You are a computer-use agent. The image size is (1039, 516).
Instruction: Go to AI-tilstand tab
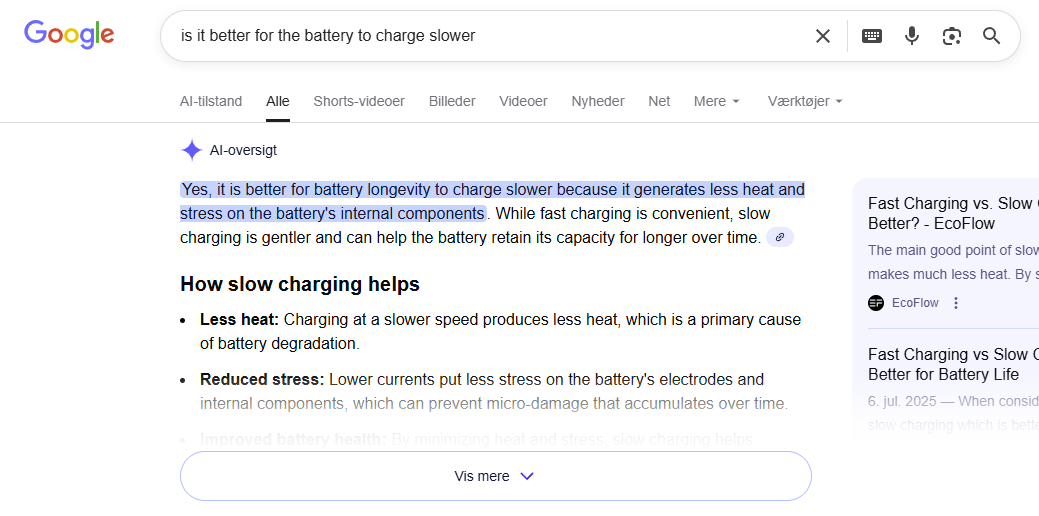[211, 101]
